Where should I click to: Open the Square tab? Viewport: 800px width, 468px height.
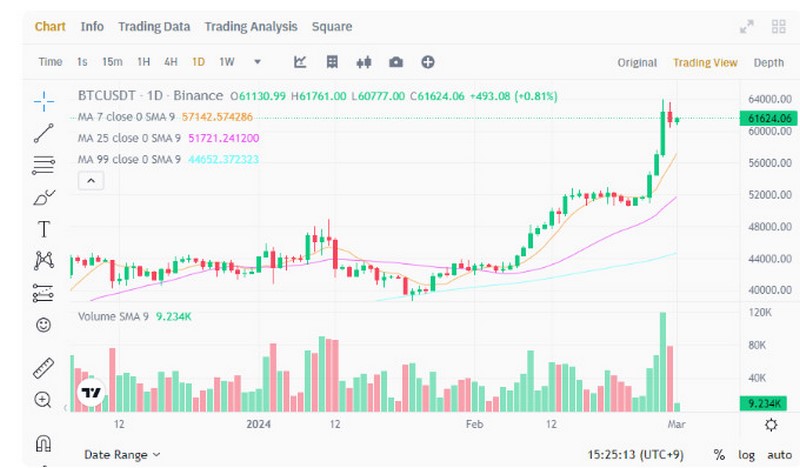click(332, 27)
